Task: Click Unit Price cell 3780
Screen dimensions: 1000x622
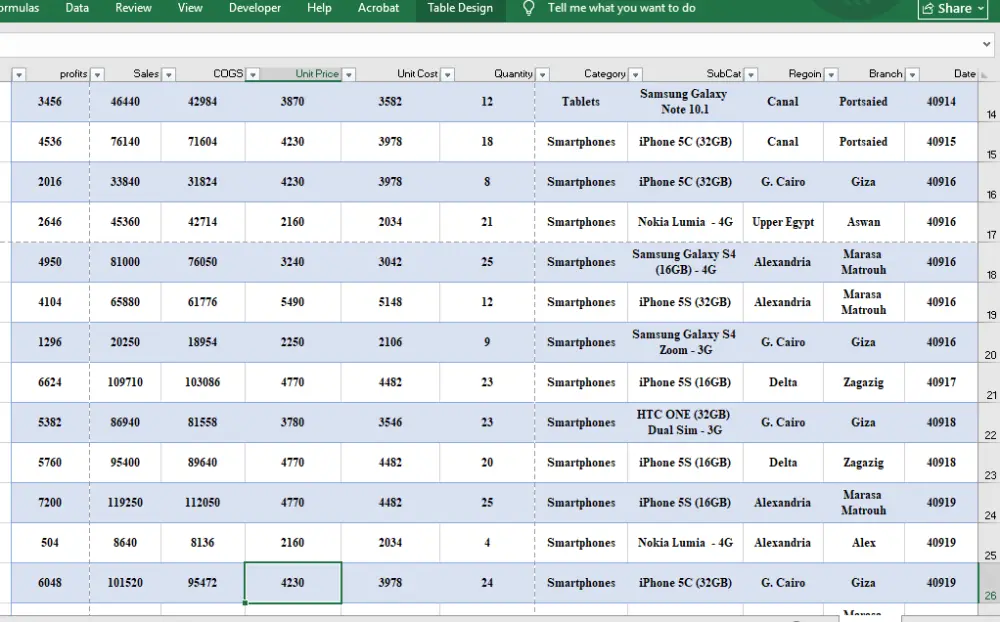Action: pos(293,422)
